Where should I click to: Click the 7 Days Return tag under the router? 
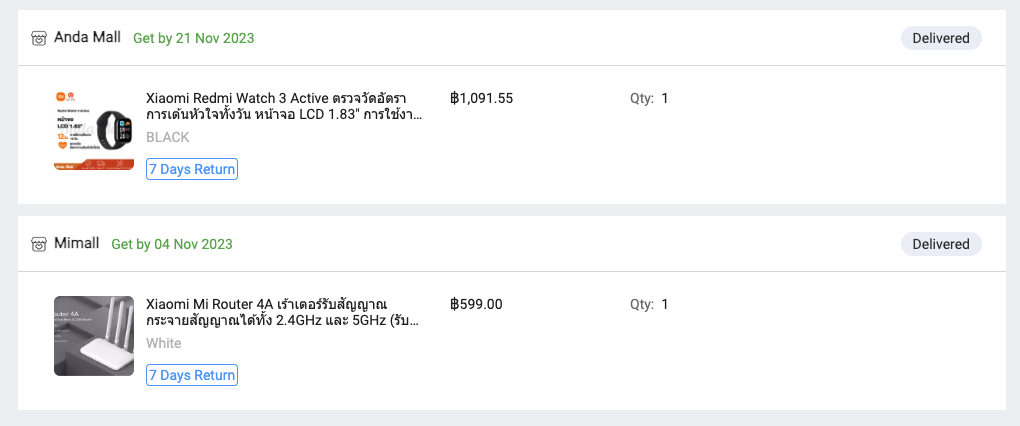click(x=192, y=375)
